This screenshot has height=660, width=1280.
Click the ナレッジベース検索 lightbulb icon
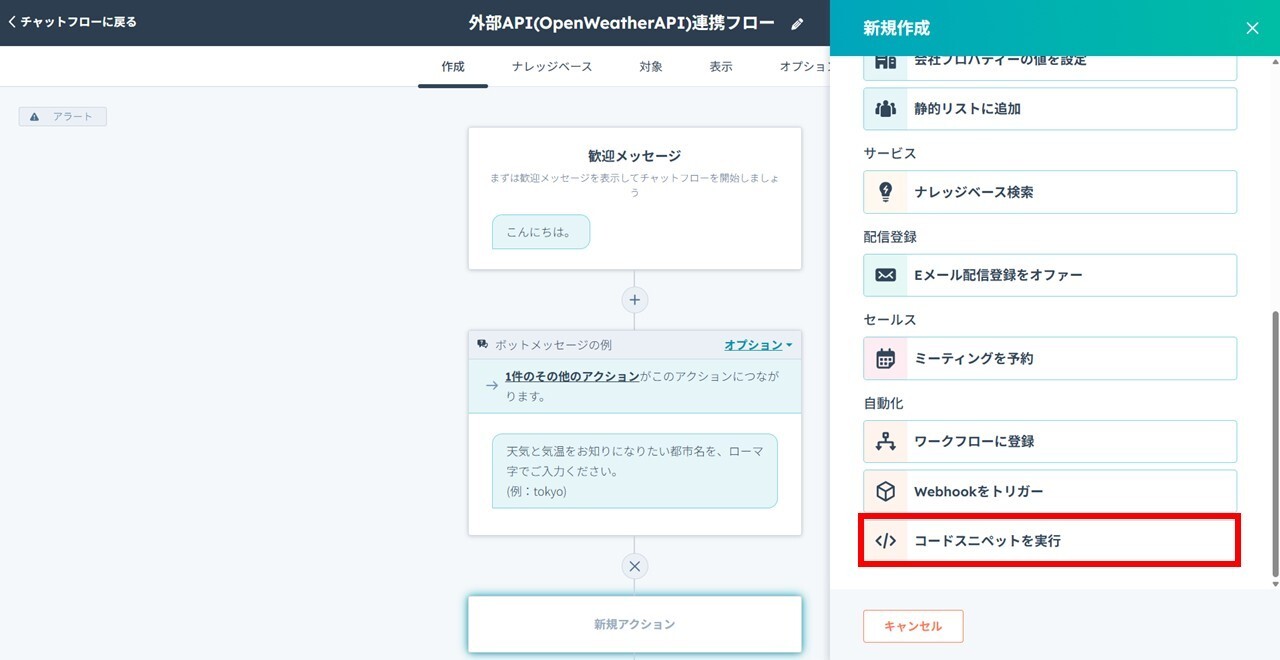pos(886,192)
